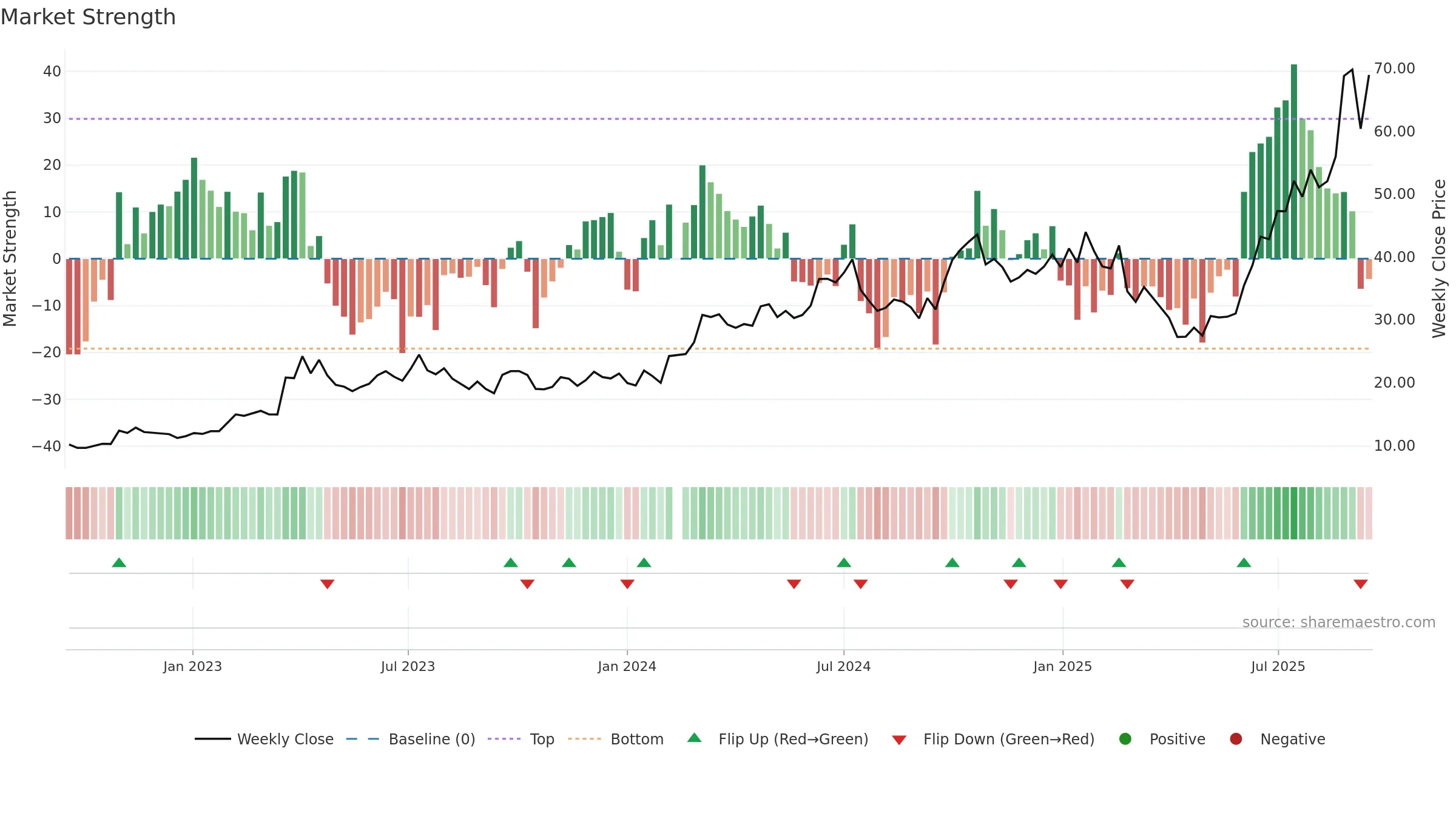The width and height of the screenshot is (1456, 819).
Task: Toggle the Positive legend label
Action: point(1178,739)
